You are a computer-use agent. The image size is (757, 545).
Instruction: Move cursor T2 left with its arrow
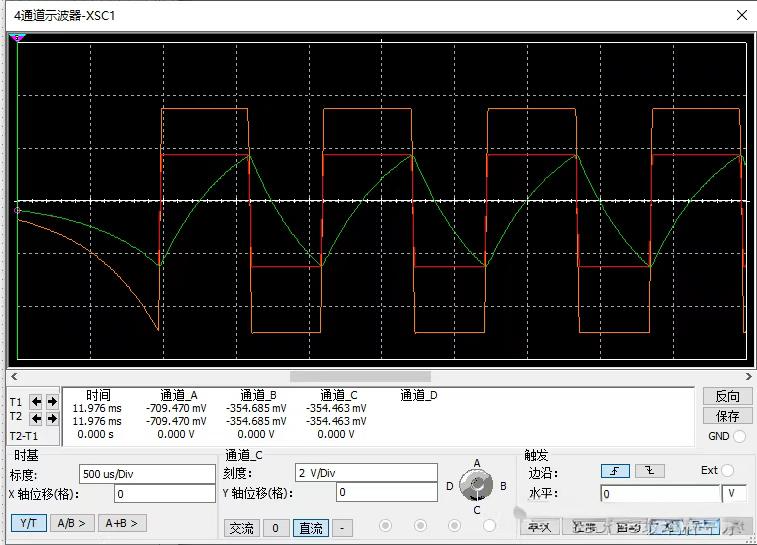36,418
